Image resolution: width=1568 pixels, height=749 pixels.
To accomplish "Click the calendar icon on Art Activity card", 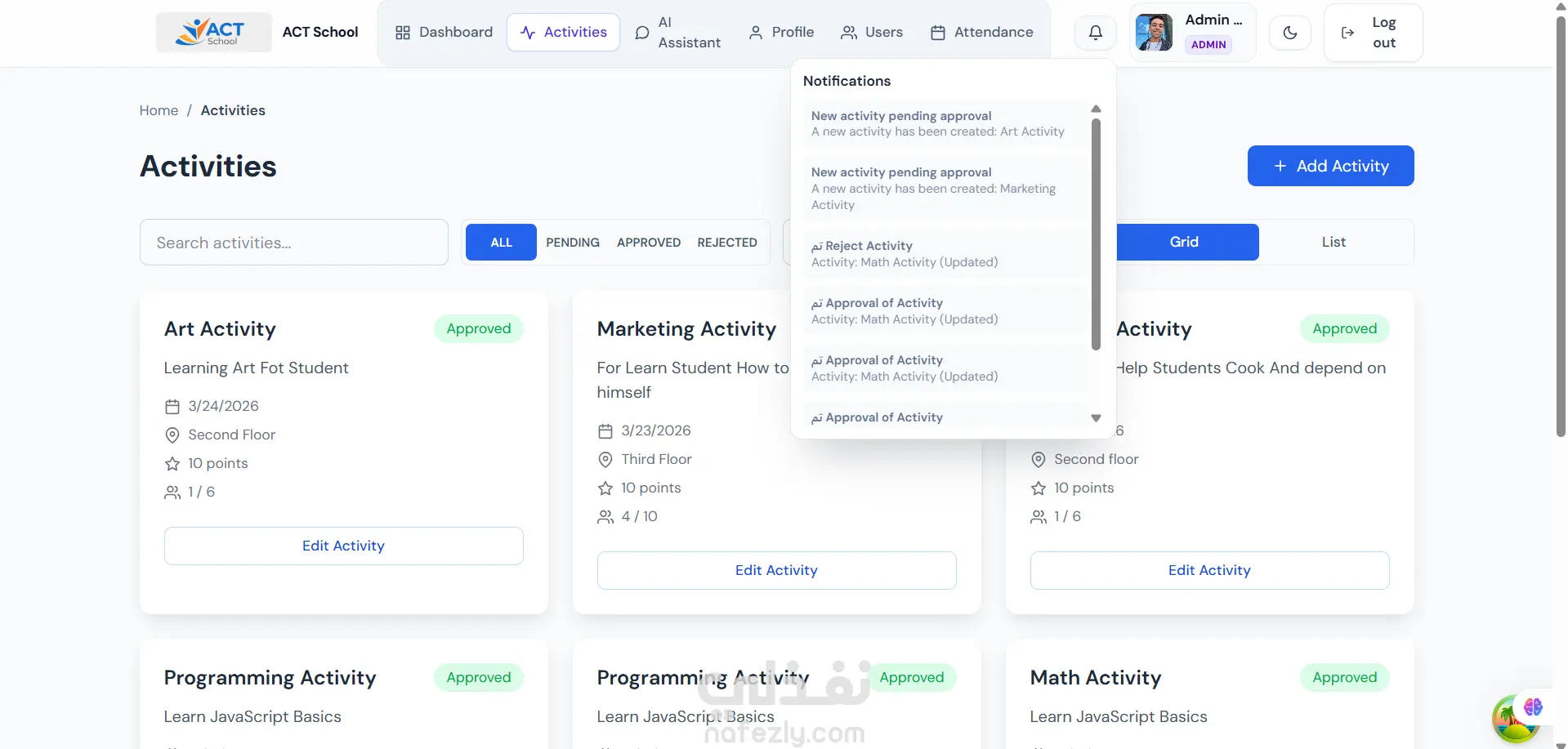I will point(172,407).
